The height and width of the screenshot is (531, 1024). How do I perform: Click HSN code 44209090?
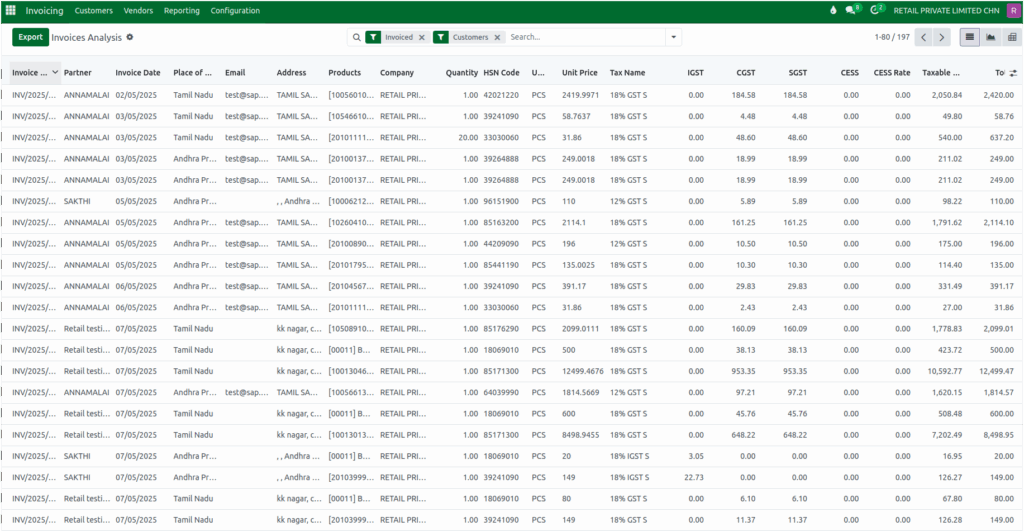pyautogui.click(x=501, y=244)
